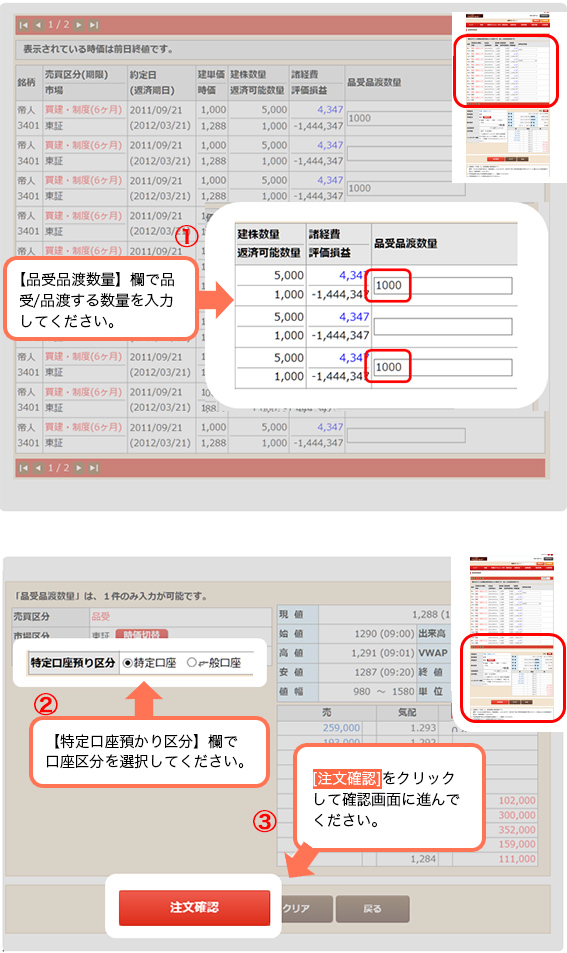
Task: Open lower-right page overview thumbnail
Action: (x=509, y=641)
